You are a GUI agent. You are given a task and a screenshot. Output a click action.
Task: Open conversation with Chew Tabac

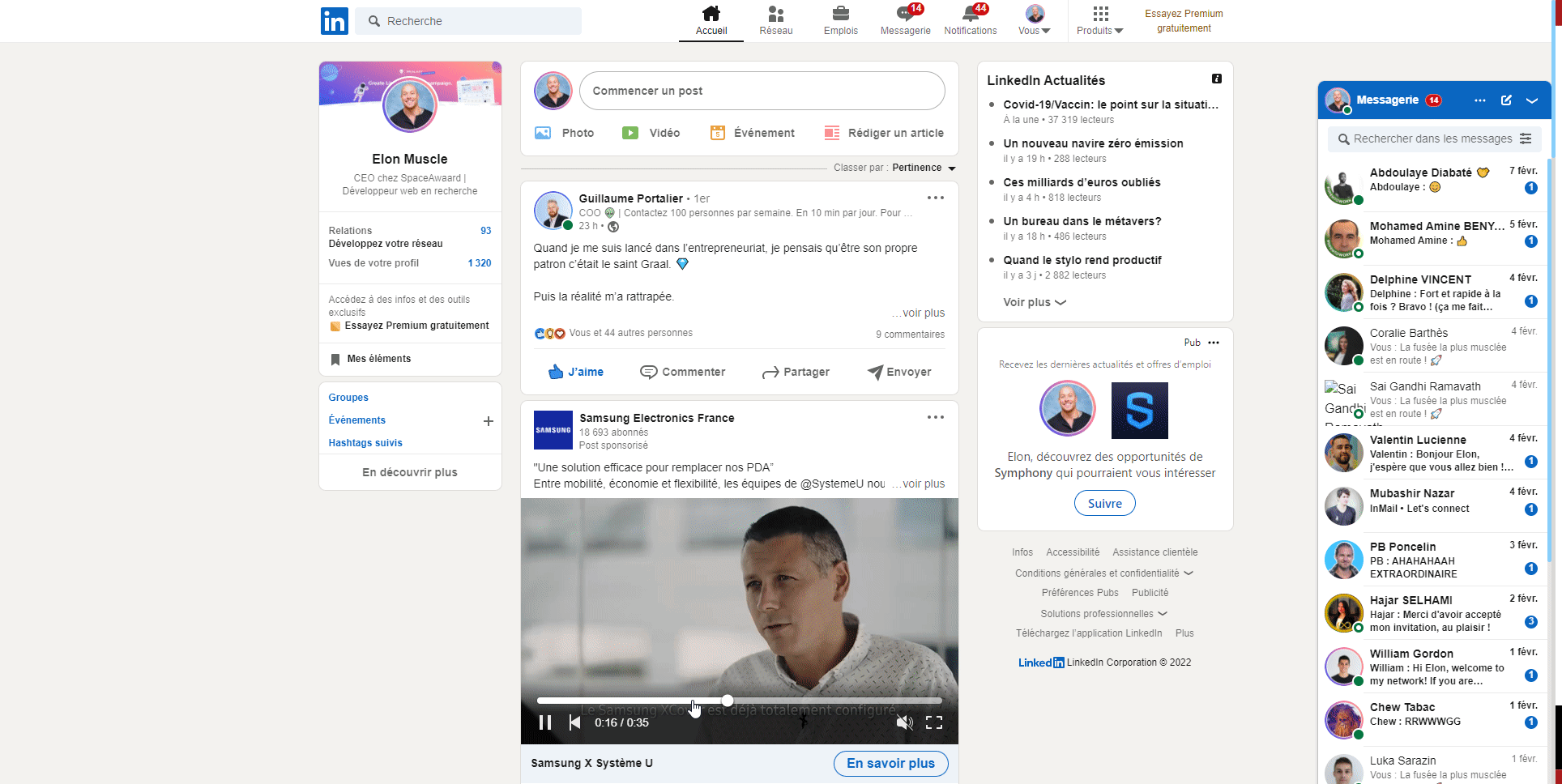[x=1432, y=719]
